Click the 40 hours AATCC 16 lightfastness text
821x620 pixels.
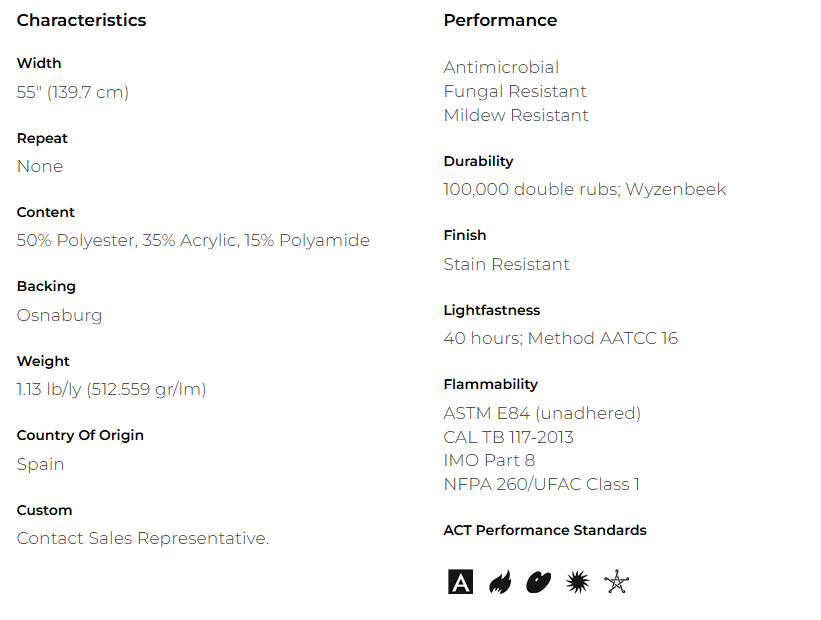pos(560,338)
